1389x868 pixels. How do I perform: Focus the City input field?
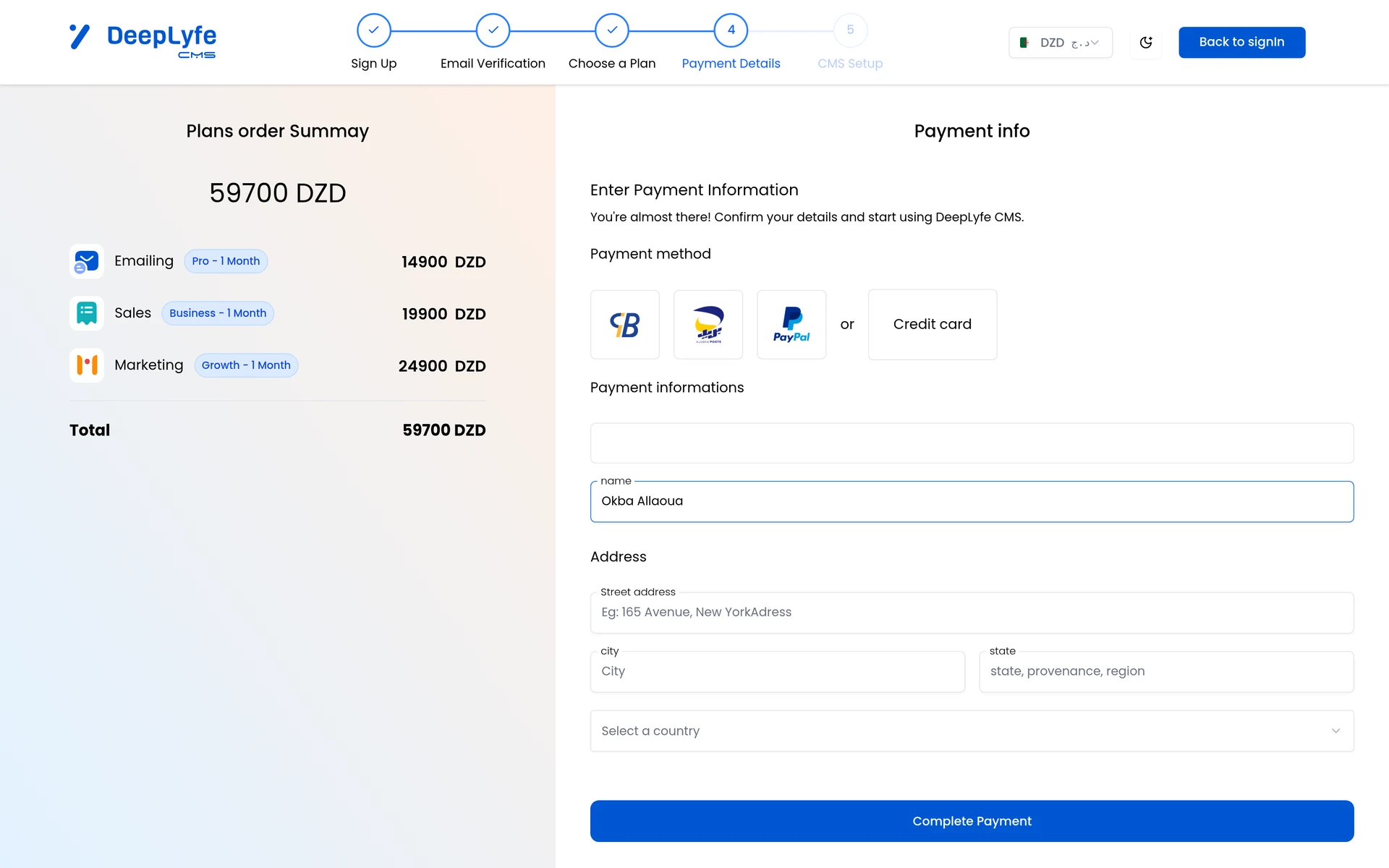pos(778,671)
